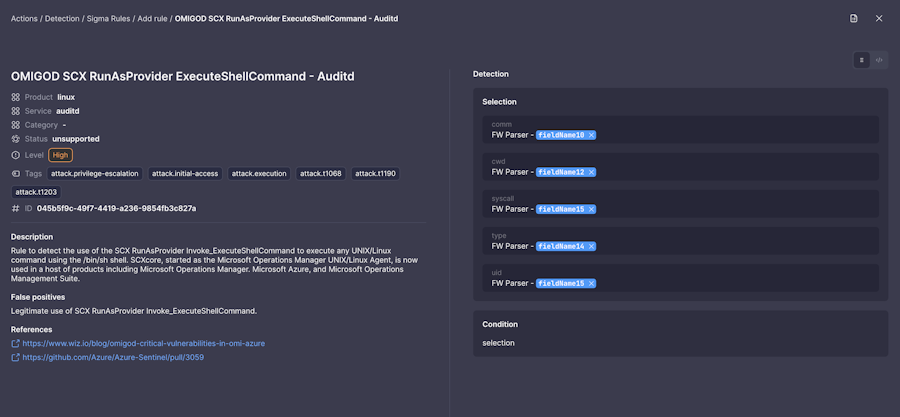The image size is (900, 417).
Task: Click the uid field mapping input
Action: [x=680, y=278]
